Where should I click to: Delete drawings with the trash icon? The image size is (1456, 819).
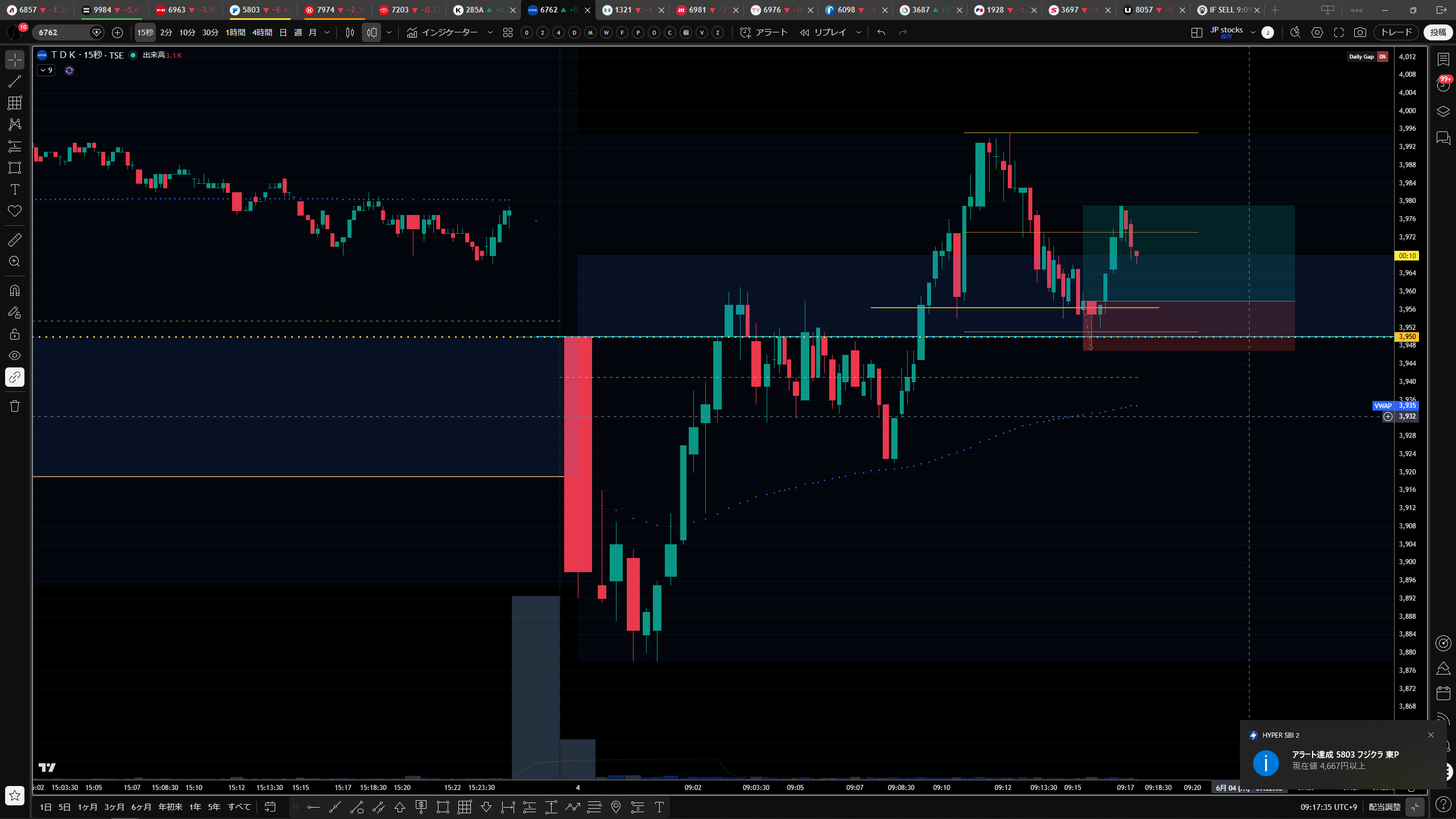click(15, 406)
